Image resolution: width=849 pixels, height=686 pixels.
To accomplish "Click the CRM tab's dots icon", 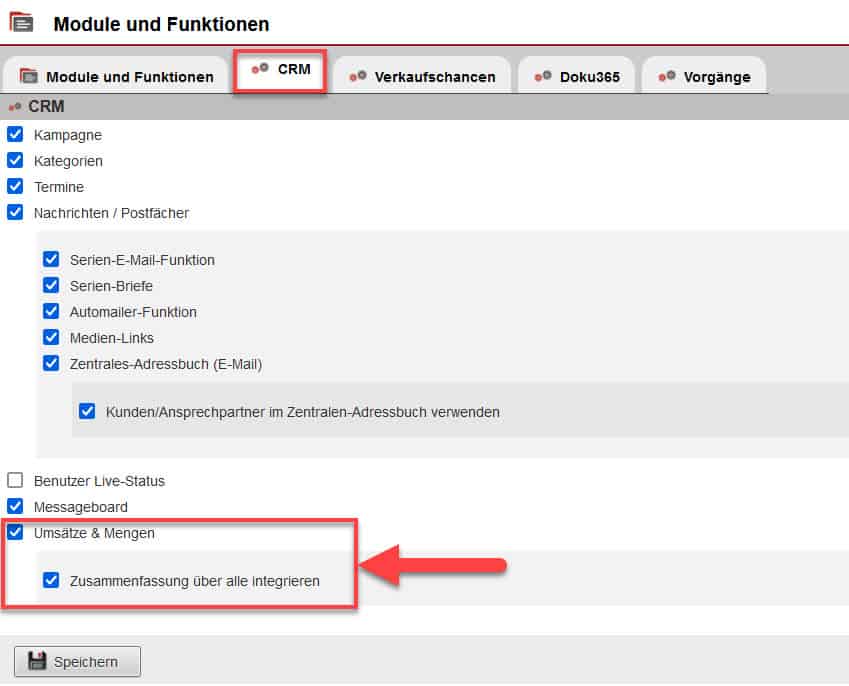I will pyautogui.click(x=260, y=69).
